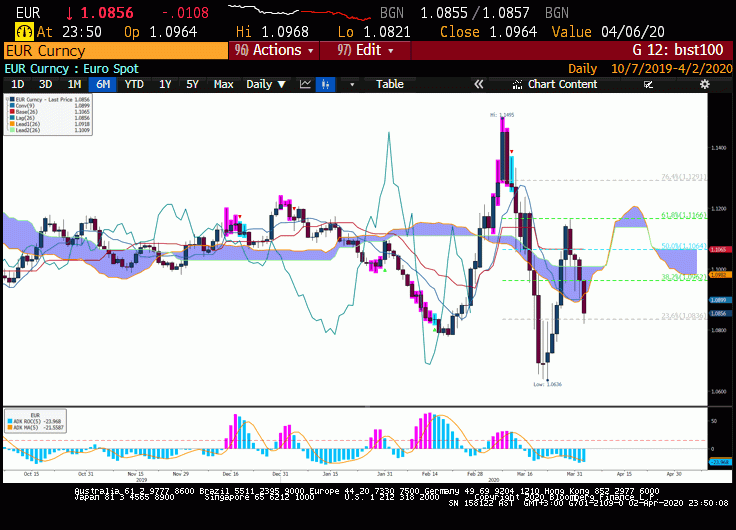Image resolution: width=736 pixels, height=530 pixels.
Task: Open the Daily periodicity dropdown
Action: (x=266, y=84)
